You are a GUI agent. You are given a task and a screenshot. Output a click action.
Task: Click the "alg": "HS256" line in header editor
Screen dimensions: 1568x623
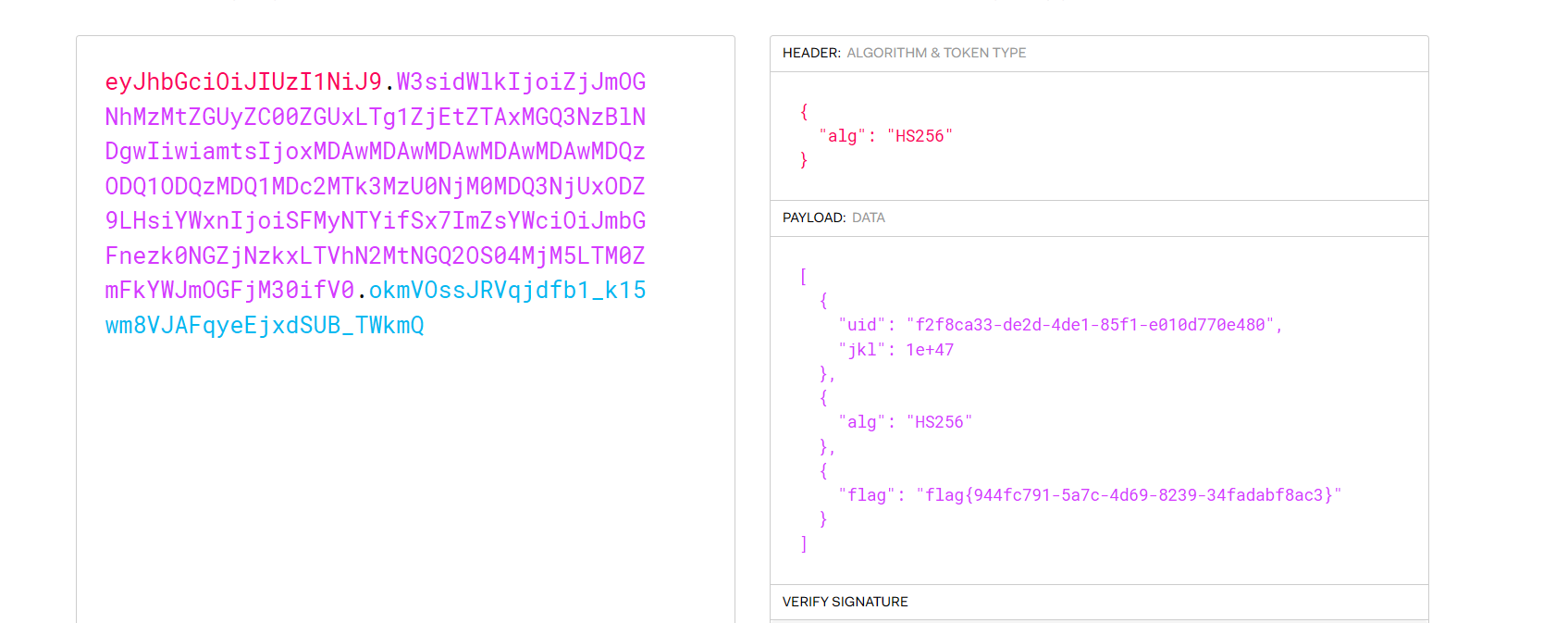click(x=885, y=136)
